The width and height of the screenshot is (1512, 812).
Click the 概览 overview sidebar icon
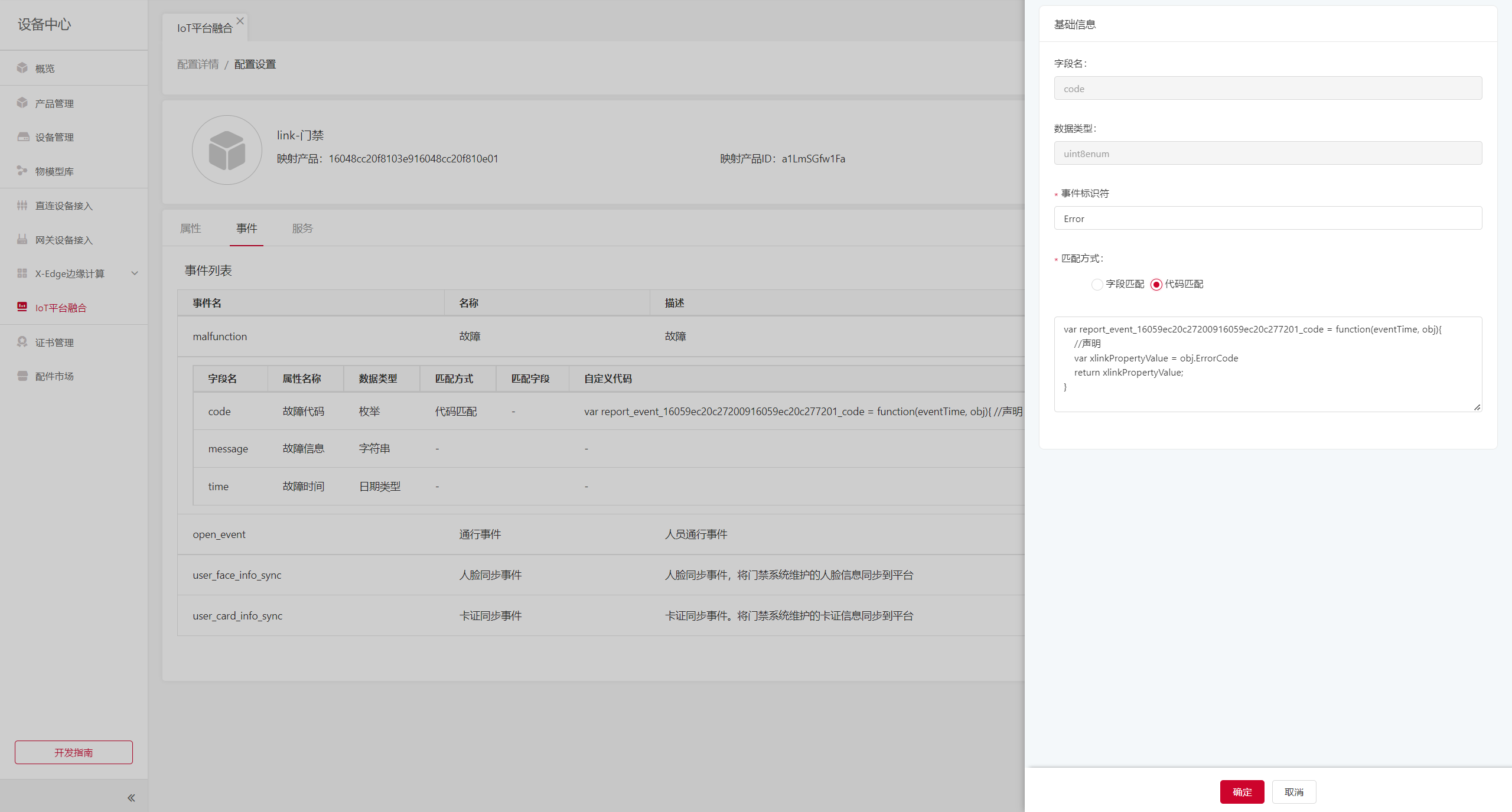[x=22, y=68]
